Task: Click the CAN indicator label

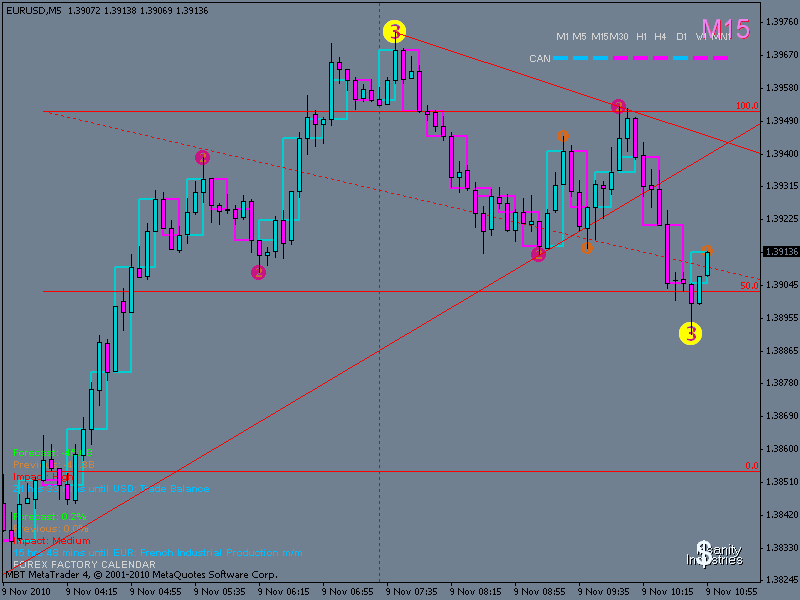Action: pos(540,59)
